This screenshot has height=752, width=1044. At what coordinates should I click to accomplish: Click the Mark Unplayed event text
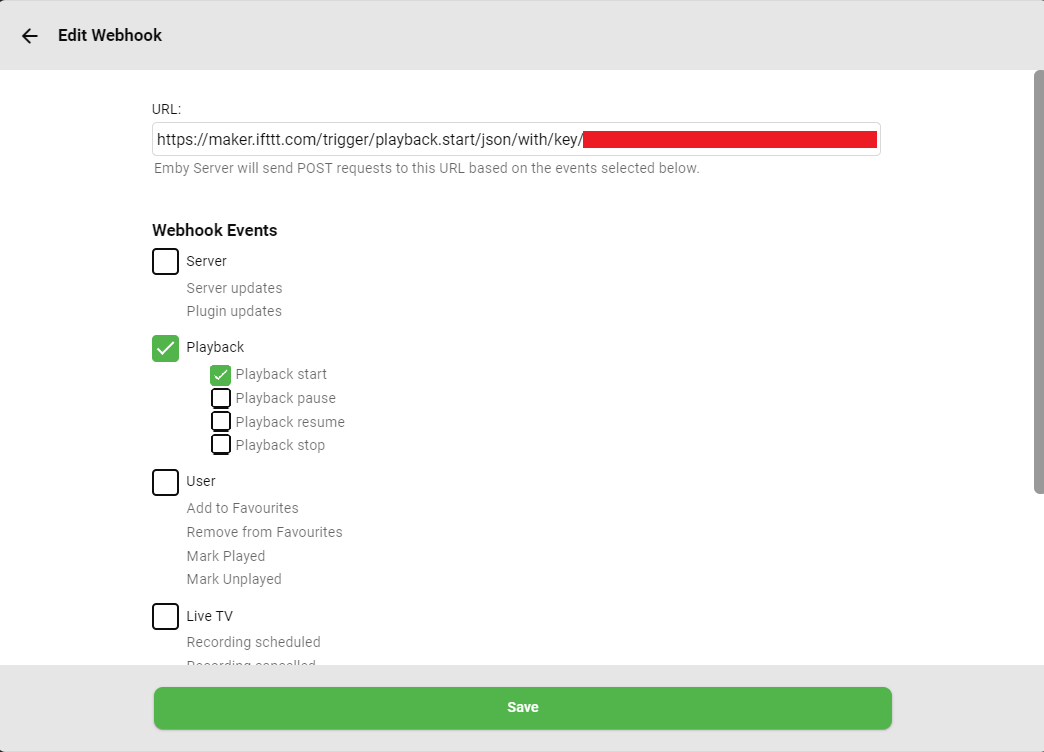click(x=234, y=579)
